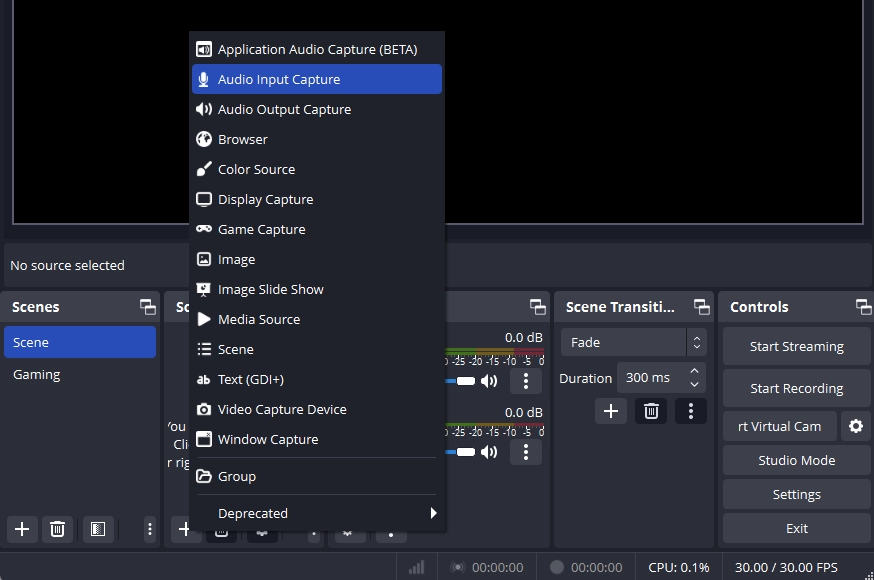Add Text (GDI+) source

(x=317, y=379)
